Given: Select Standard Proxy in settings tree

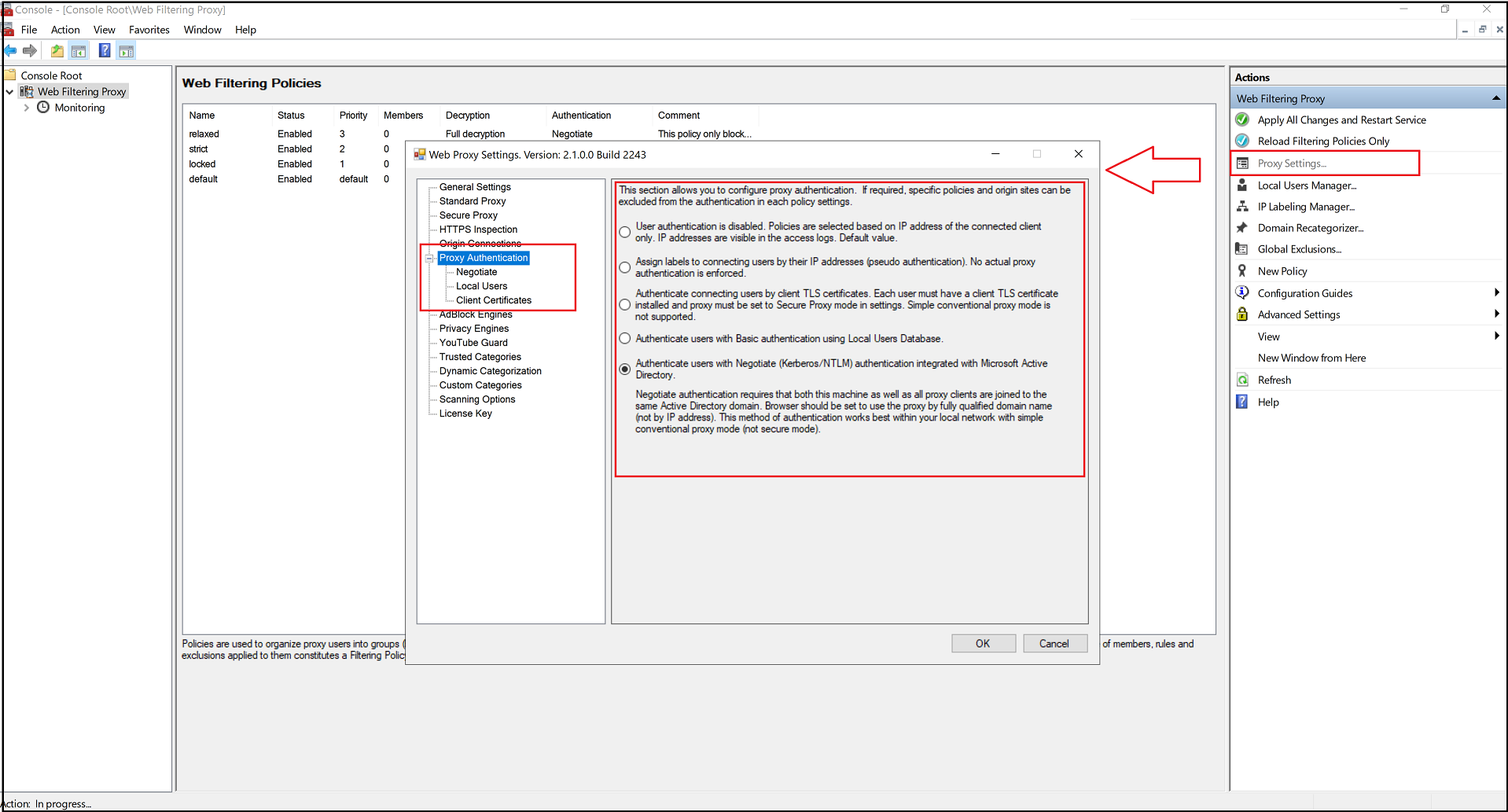Looking at the screenshot, I should (473, 201).
